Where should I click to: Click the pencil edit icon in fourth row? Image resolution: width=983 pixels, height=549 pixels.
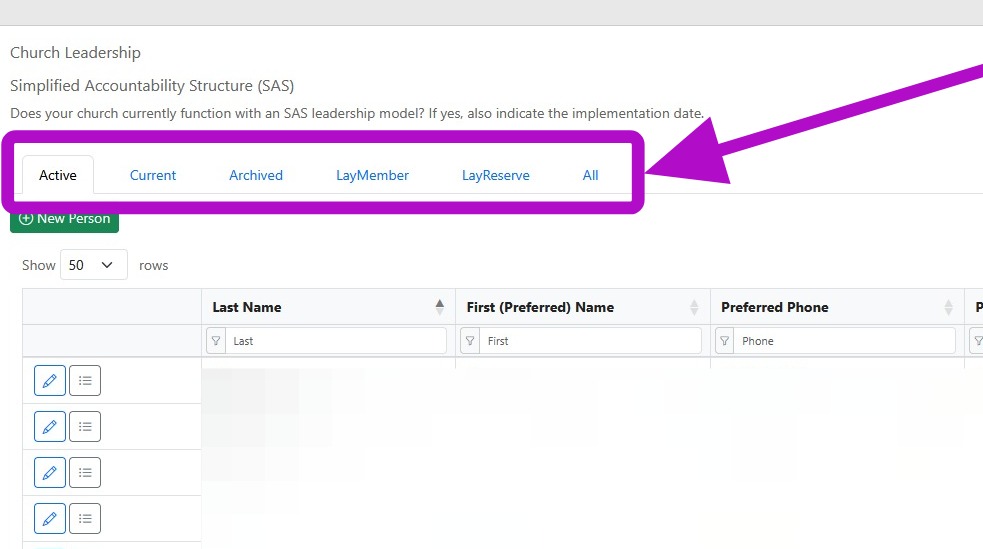tap(50, 519)
